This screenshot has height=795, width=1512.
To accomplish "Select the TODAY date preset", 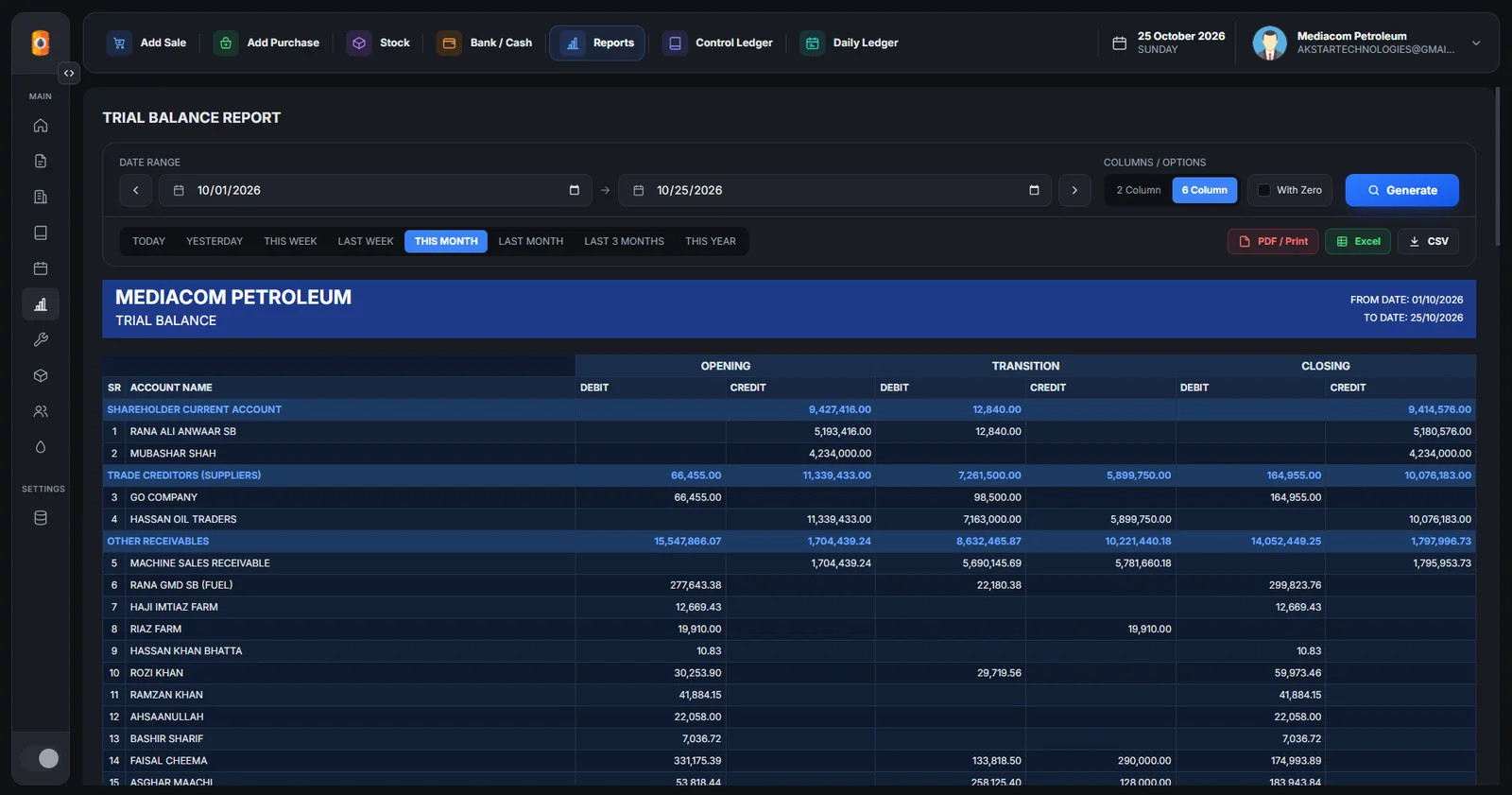I will click(148, 241).
